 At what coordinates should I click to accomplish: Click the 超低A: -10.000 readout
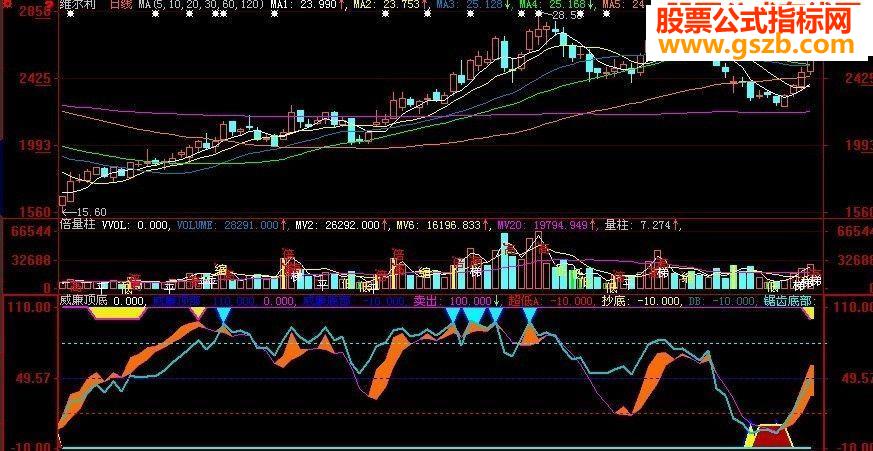[553, 301]
